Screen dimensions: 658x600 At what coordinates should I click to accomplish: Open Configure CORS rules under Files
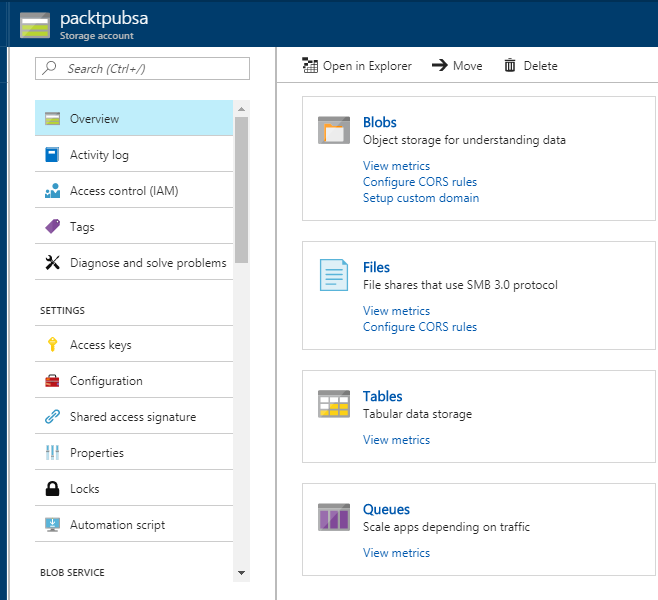419,327
